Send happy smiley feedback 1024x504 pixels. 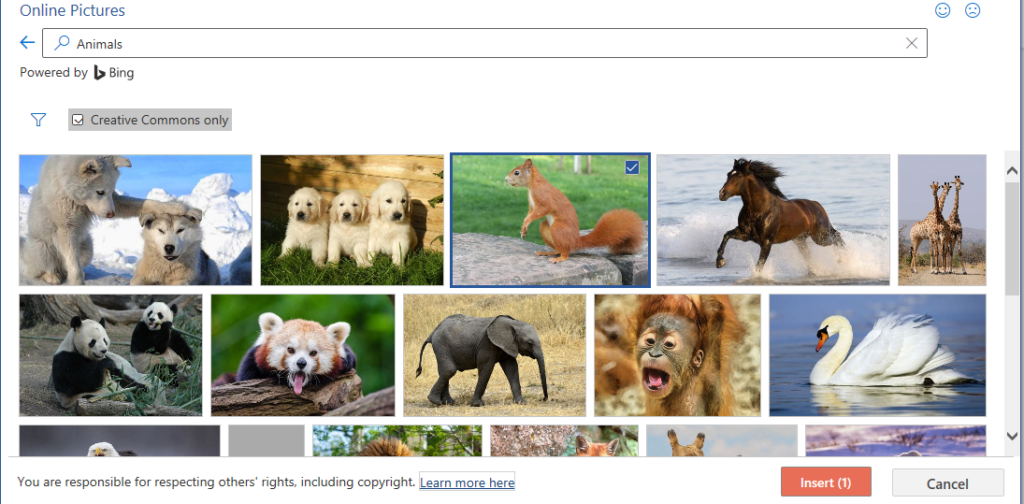pos(942,10)
